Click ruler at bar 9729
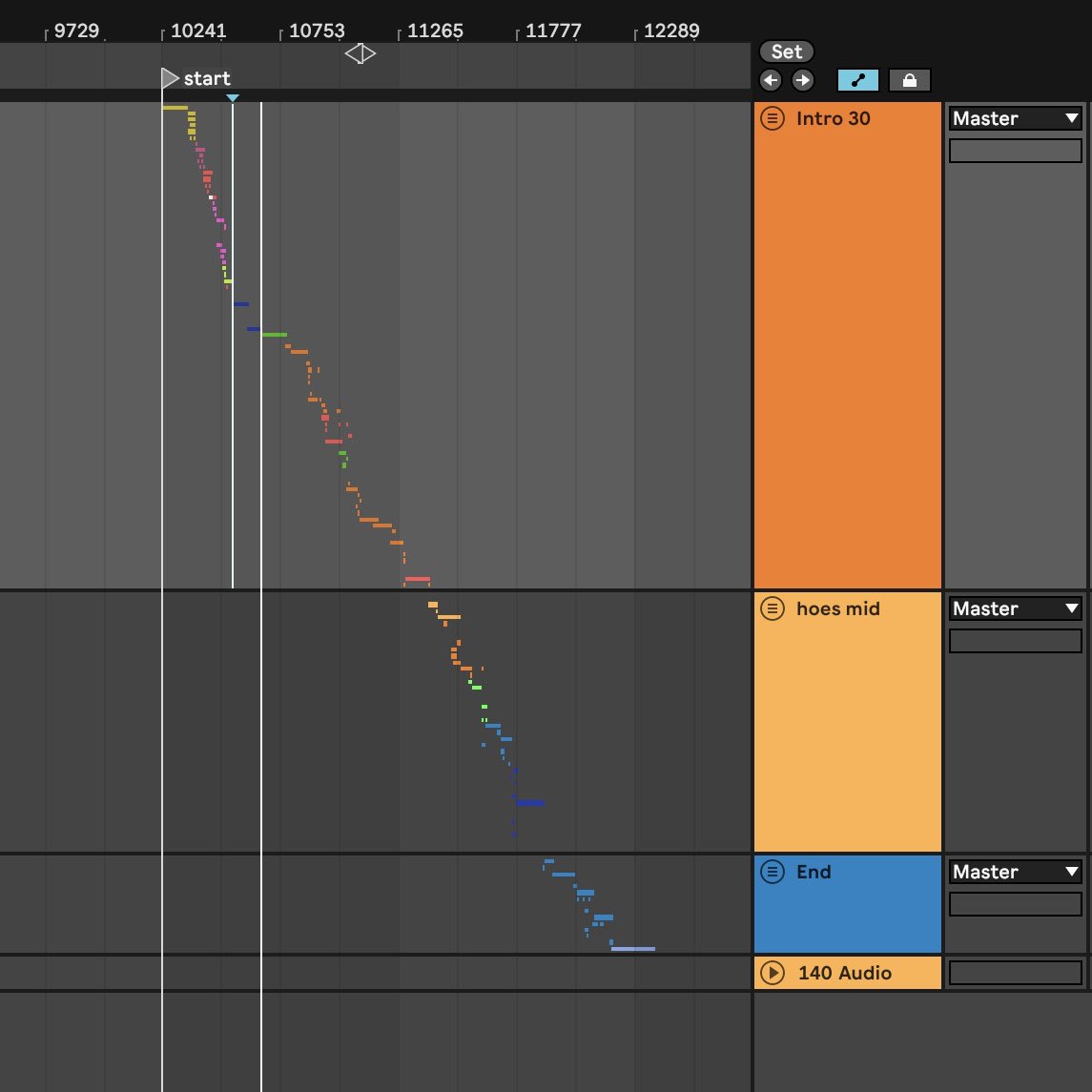 tap(76, 31)
